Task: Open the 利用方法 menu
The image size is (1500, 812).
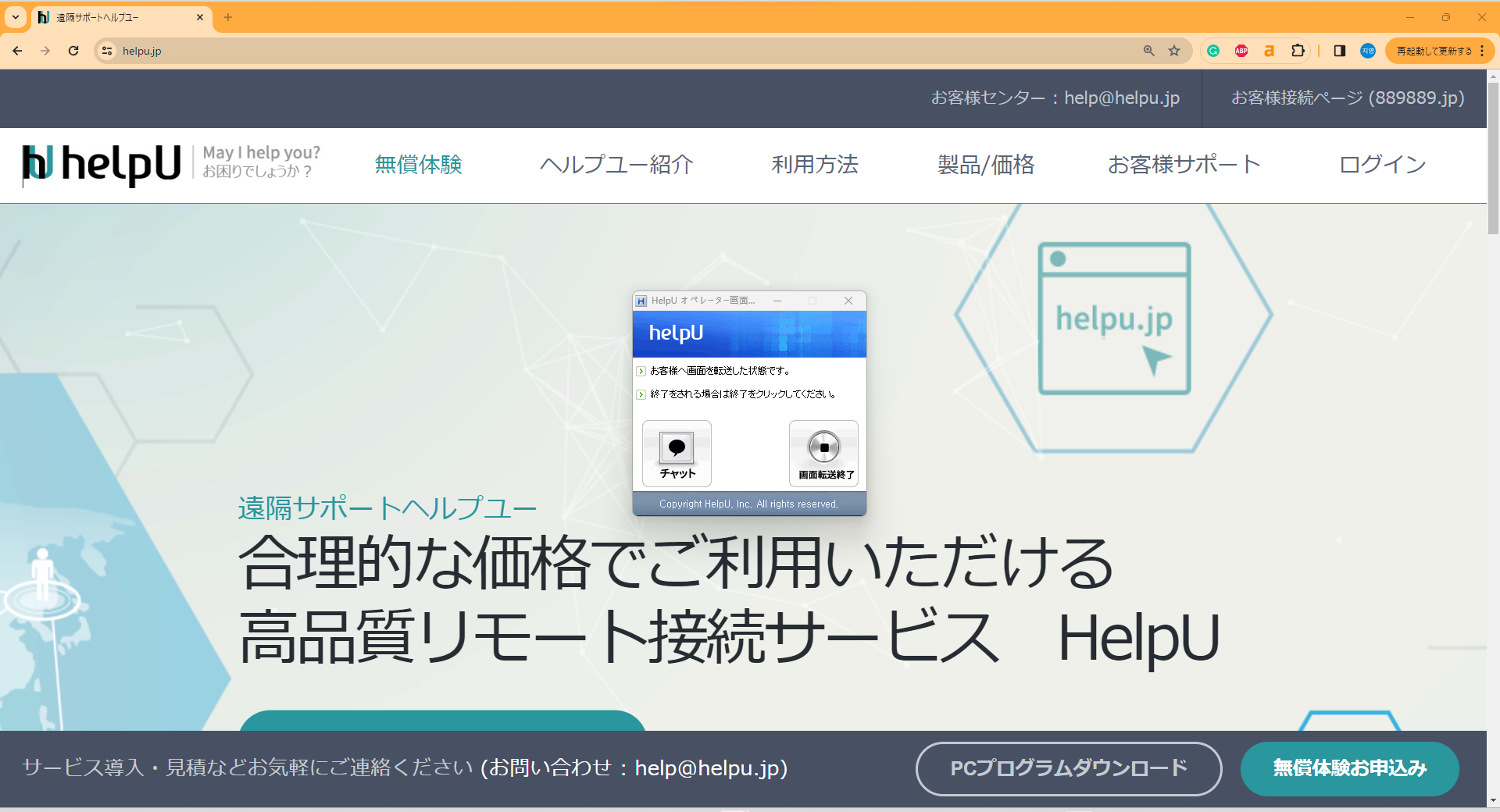Action: (x=815, y=164)
